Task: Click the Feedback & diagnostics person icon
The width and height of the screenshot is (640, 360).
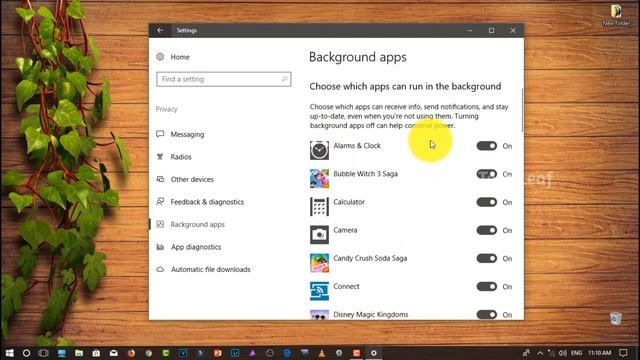Action: (x=160, y=201)
